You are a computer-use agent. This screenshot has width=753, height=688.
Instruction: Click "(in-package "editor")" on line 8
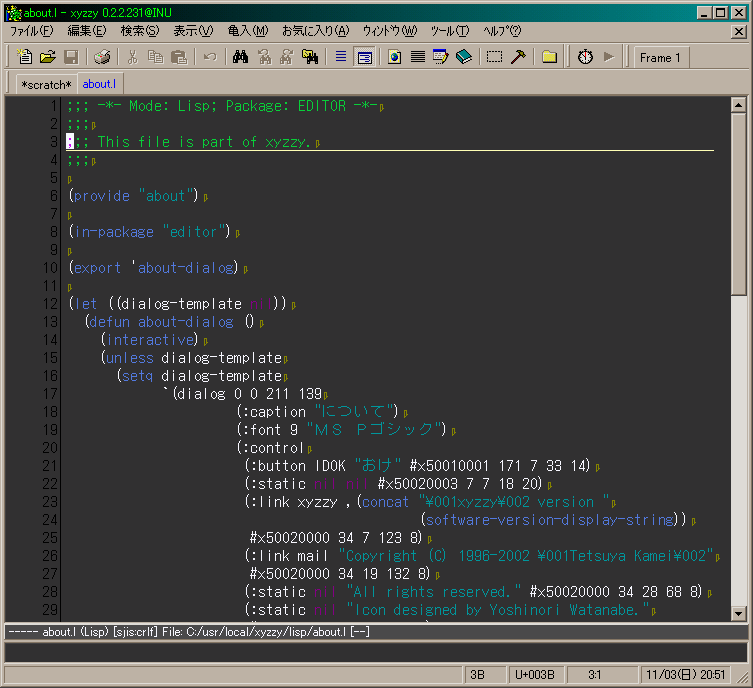(x=149, y=232)
